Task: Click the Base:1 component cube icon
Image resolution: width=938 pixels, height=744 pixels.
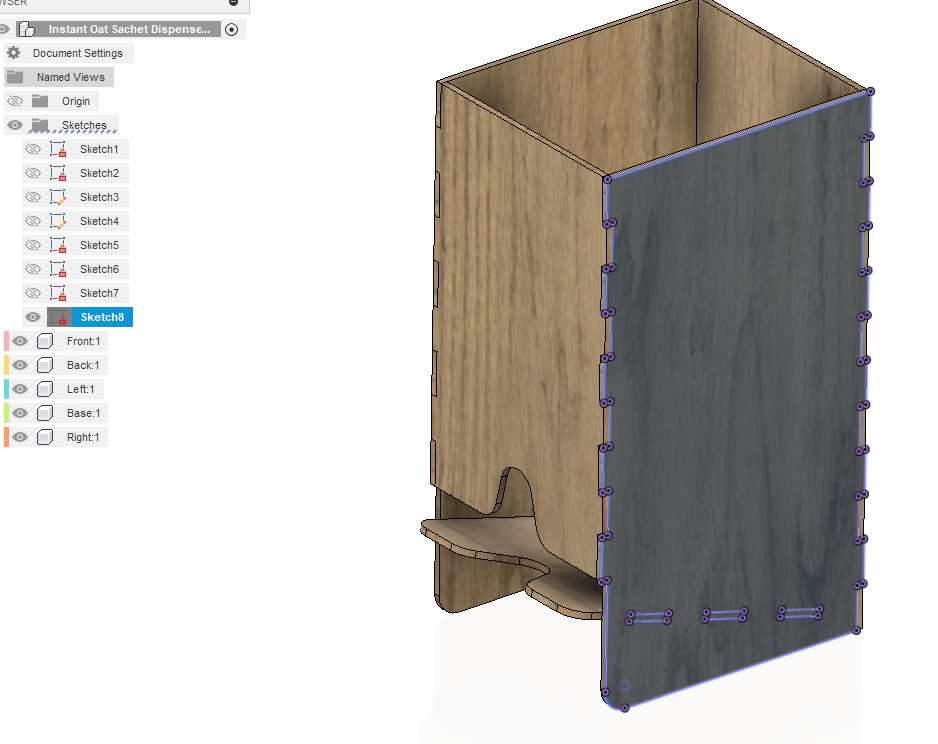Action: pyautogui.click(x=45, y=413)
